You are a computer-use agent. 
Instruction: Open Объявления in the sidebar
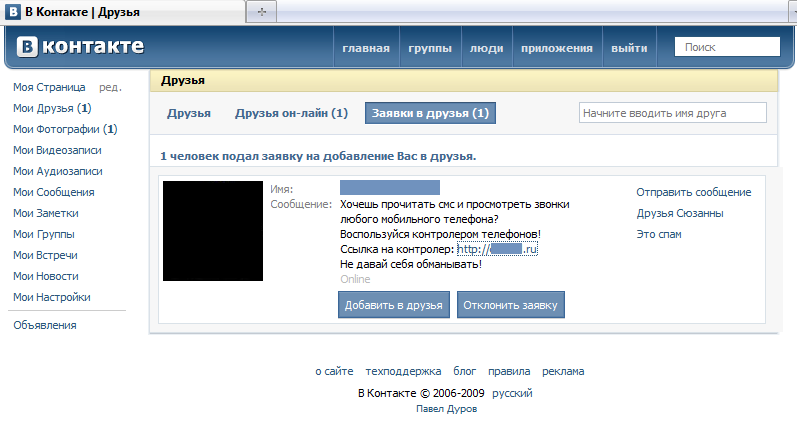pos(45,325)
